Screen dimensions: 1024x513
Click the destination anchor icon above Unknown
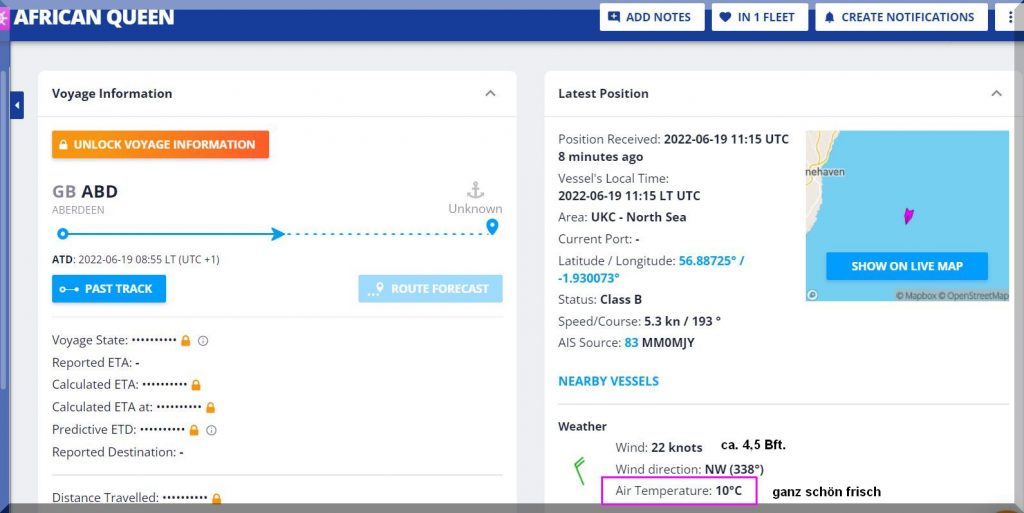(x=475, y=190)
